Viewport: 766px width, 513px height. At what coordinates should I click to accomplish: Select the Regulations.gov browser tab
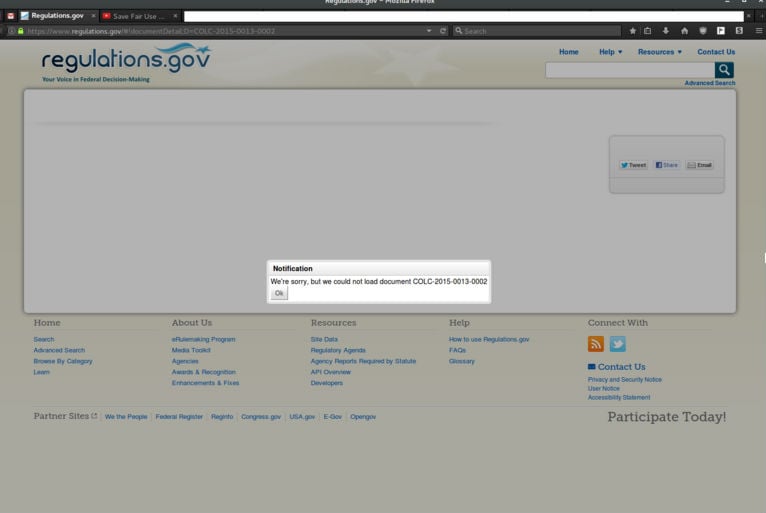tap(57, 16)
